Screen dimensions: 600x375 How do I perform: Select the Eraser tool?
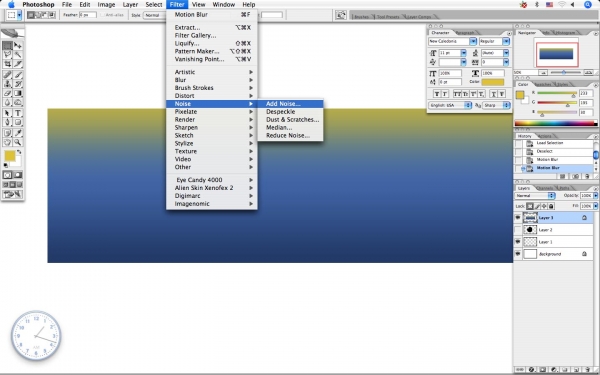[x=7, y=93]
